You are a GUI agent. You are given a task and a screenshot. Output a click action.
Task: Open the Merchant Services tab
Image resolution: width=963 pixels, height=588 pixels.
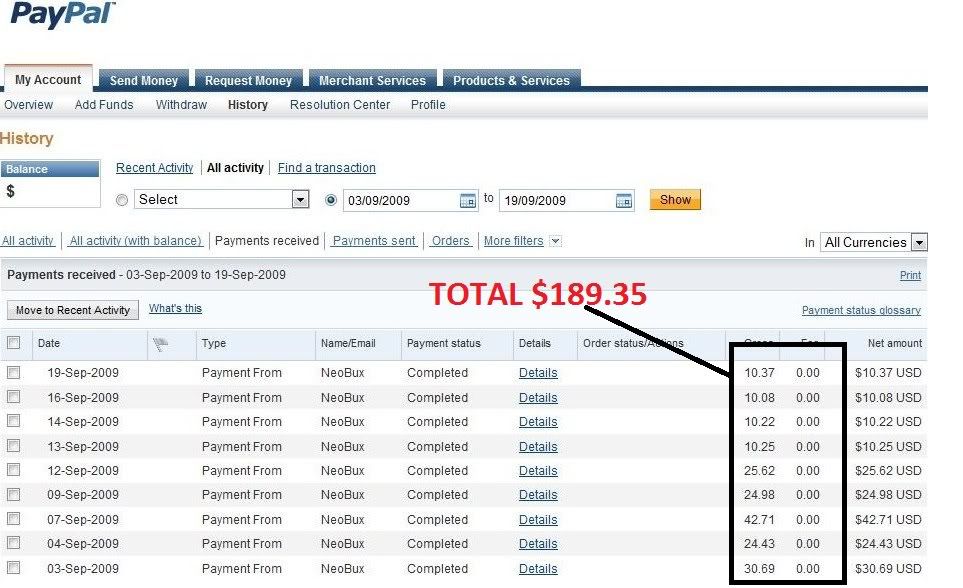pos(372,80)
